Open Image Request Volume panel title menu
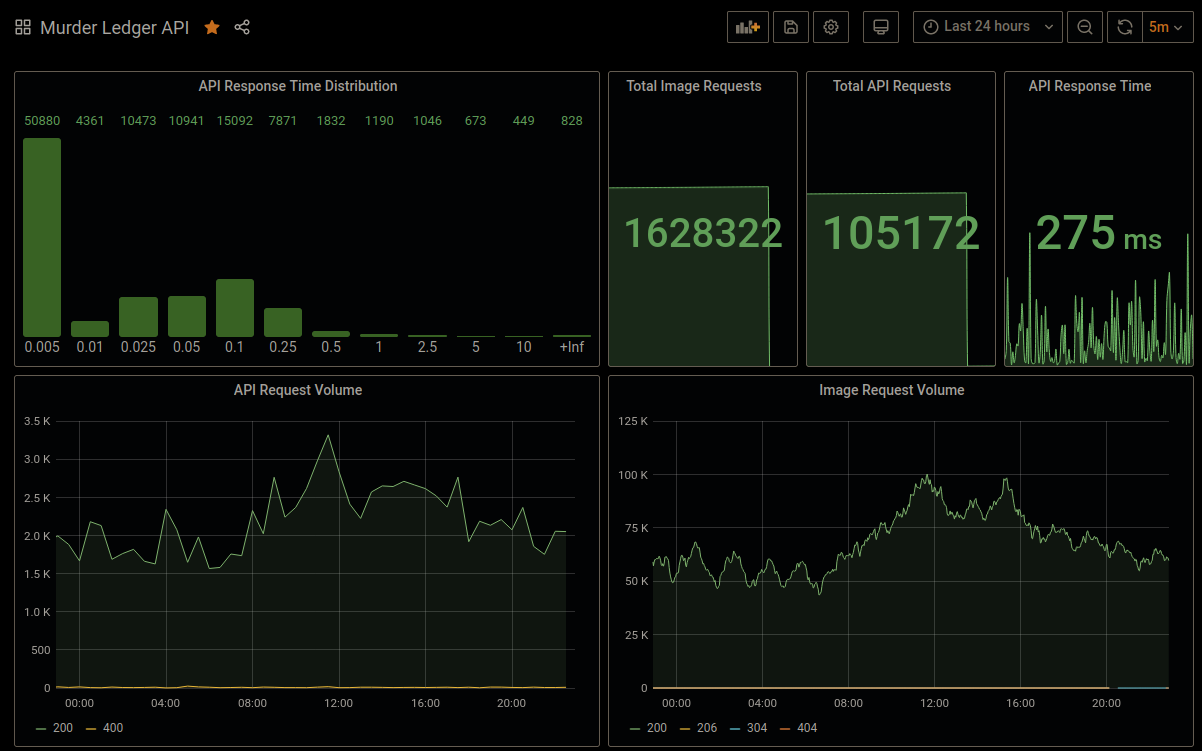Viewport: 1202px width, 751px height. (x=891, y=390)
